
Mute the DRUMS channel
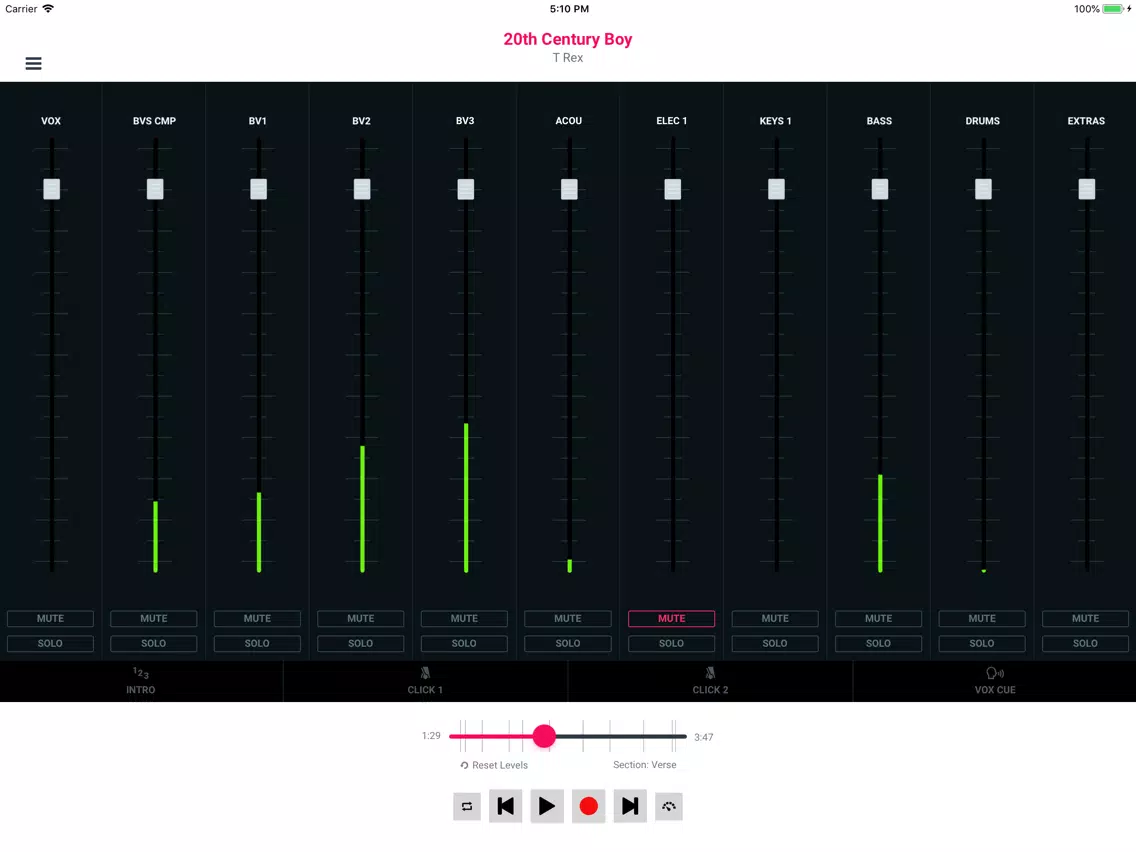[982, 619]
